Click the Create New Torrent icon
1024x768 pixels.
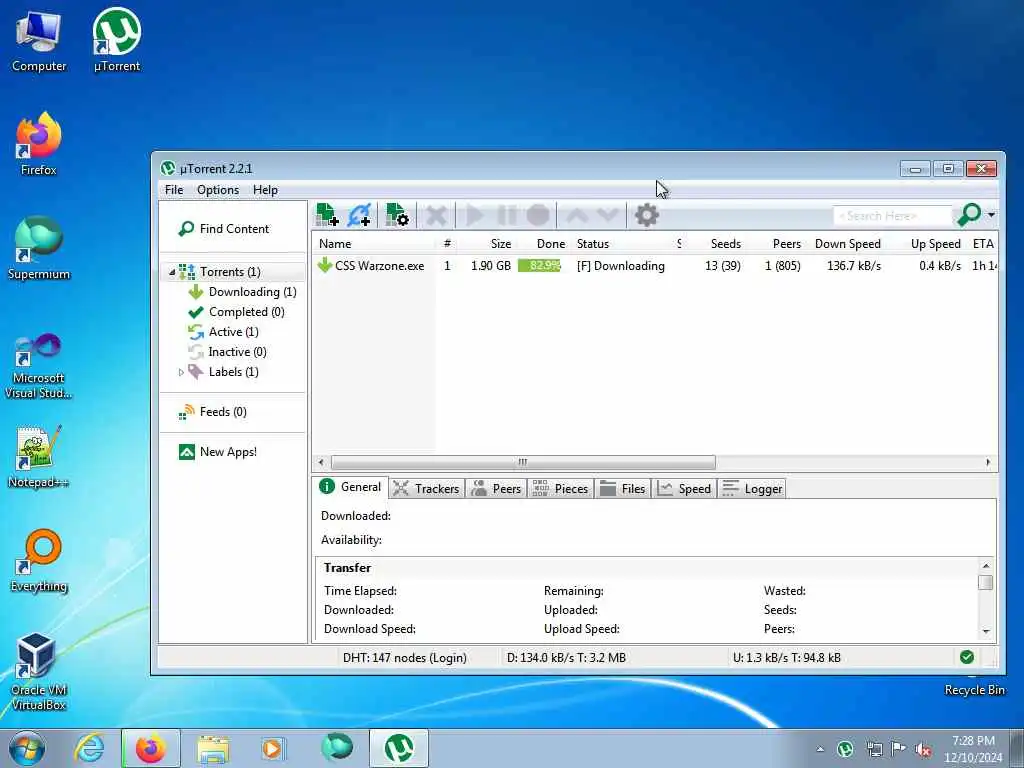tap(397, 215)
